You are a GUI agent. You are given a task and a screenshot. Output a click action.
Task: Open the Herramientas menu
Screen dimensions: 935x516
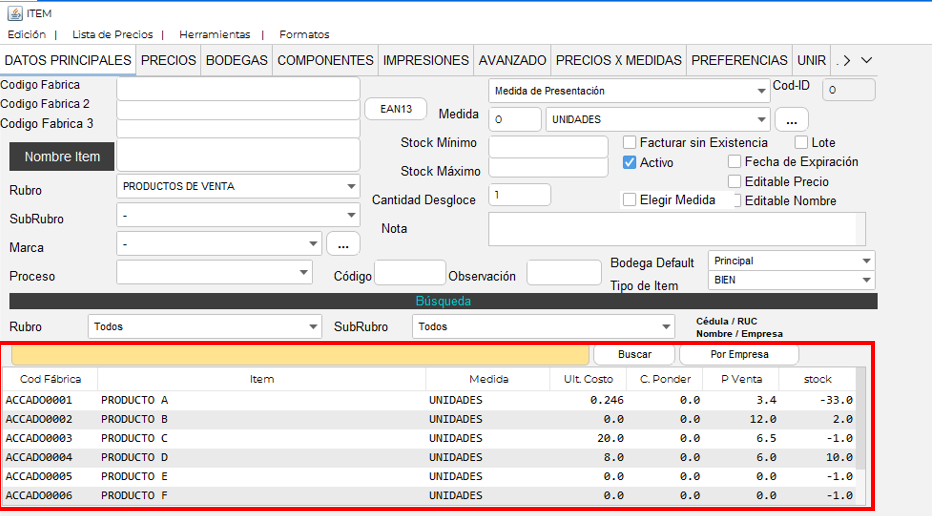click(x=214, y=34)
